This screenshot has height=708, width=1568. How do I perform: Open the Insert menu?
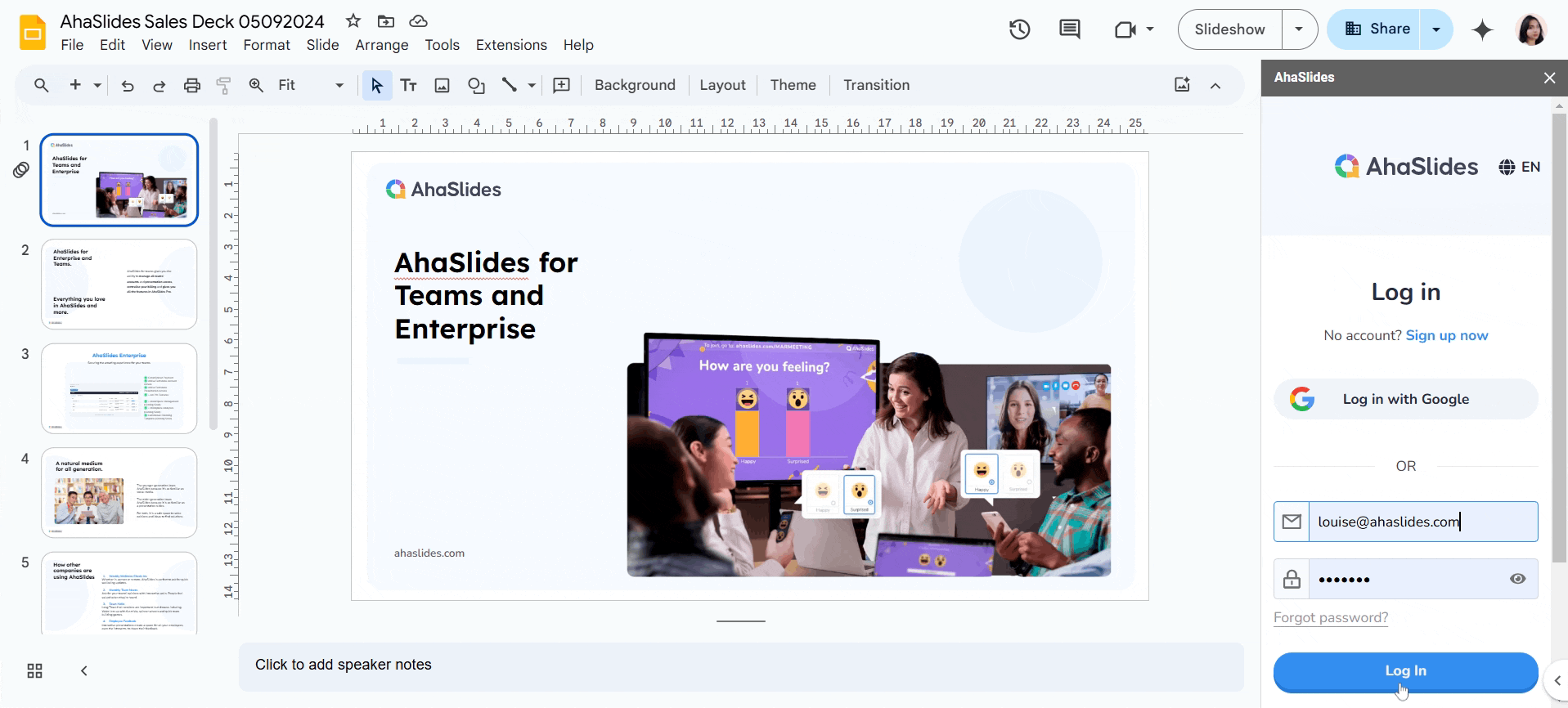point(208,45)
